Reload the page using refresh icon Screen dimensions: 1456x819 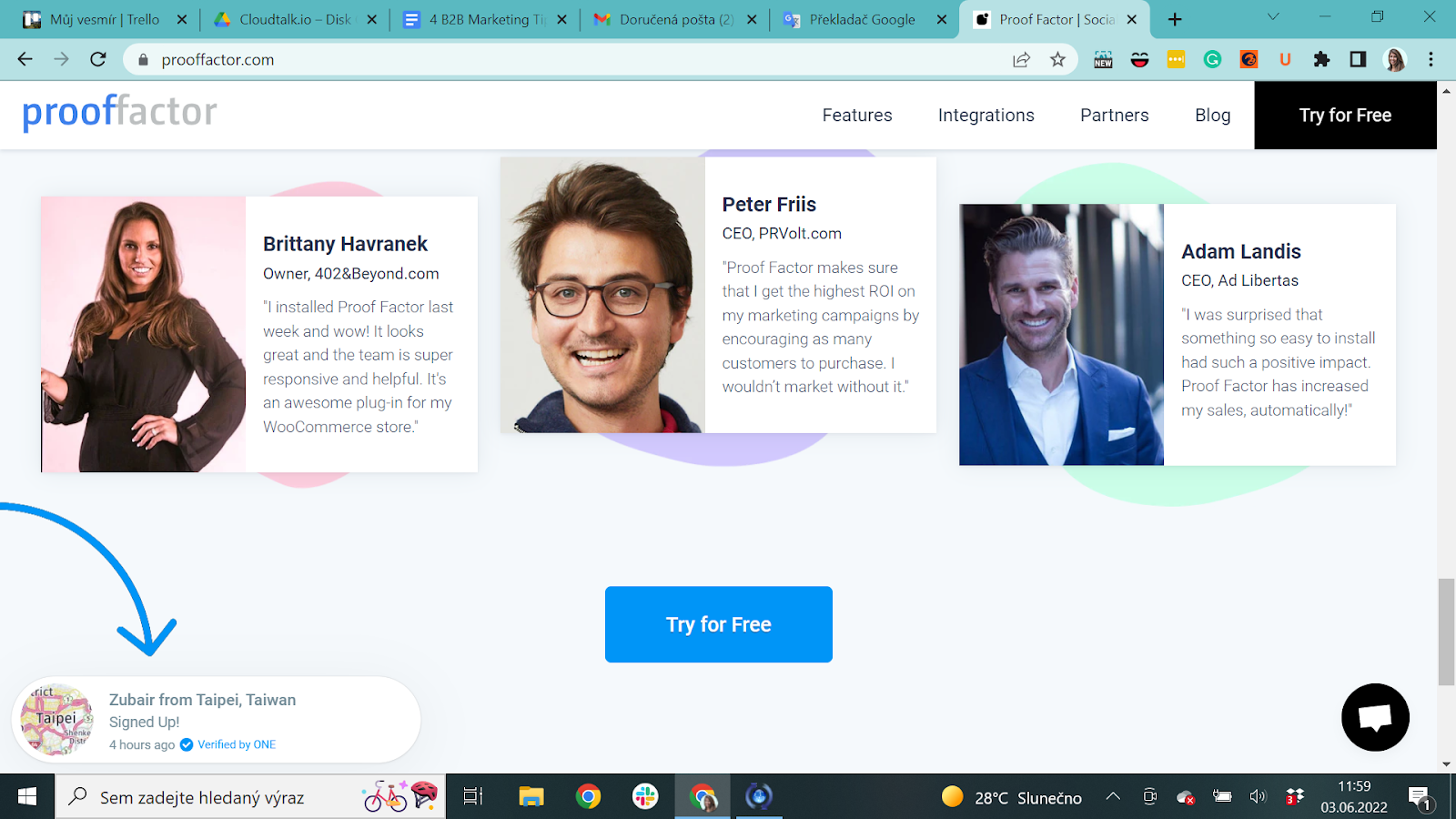click(x=98, y=60)
